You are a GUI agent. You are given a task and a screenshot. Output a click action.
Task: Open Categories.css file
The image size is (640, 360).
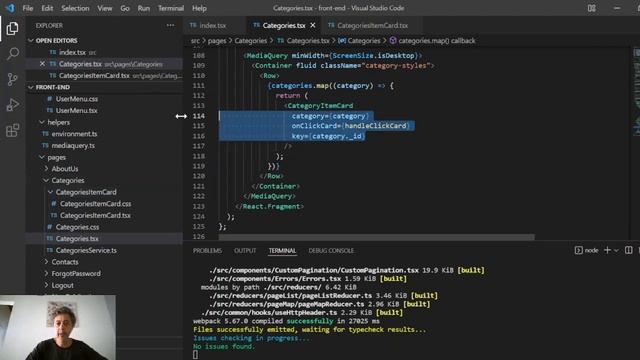point(78,227)
